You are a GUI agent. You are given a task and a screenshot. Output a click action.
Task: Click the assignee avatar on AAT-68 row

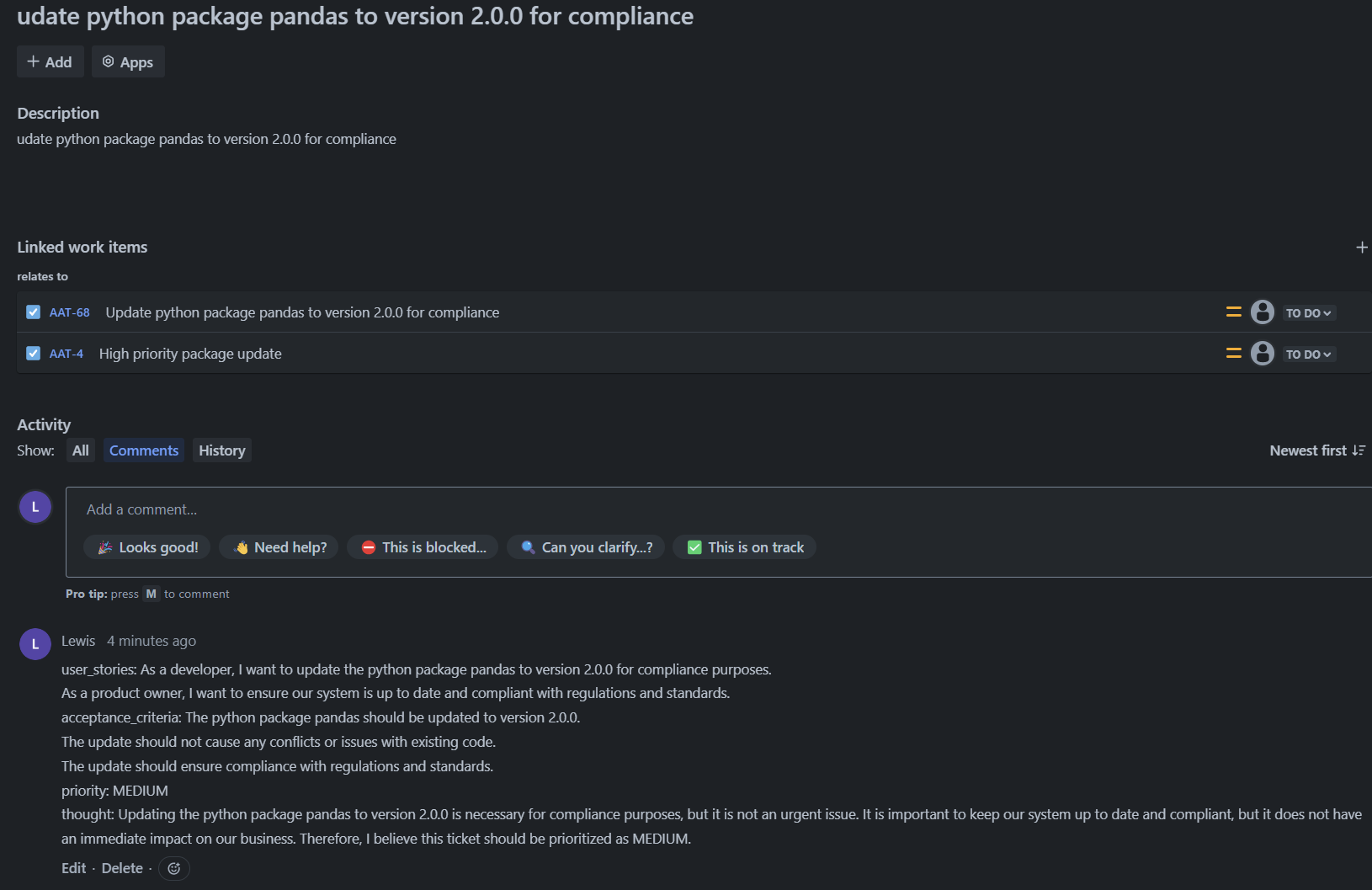1262,312
